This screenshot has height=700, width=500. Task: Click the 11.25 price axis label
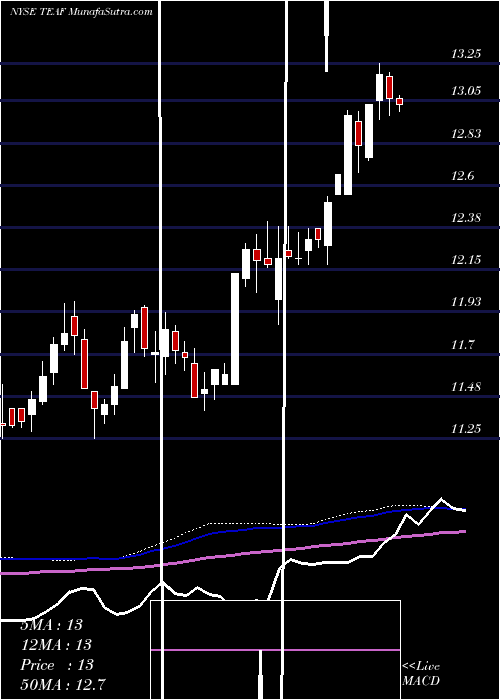click(466, 429)
